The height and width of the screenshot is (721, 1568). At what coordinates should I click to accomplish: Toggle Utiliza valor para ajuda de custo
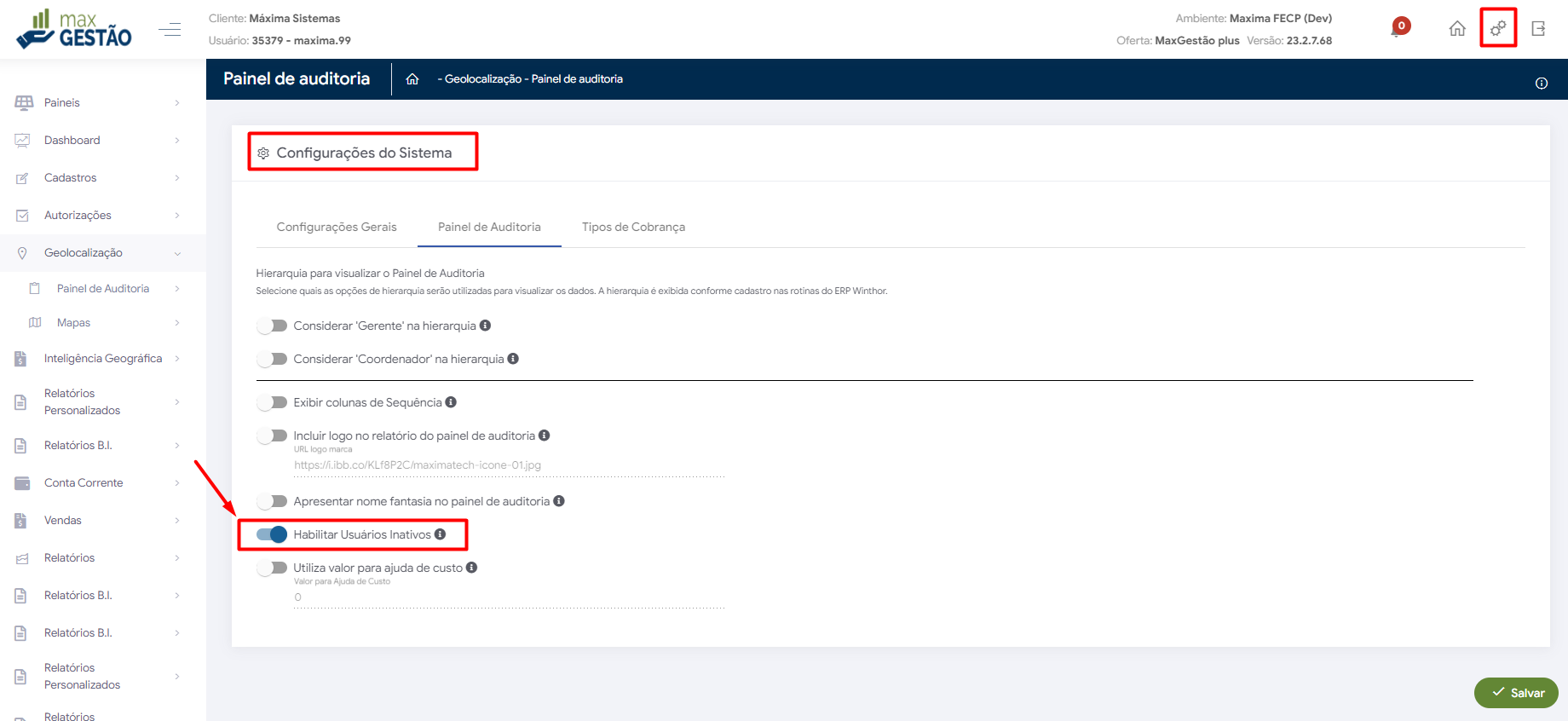coord(272,568)
